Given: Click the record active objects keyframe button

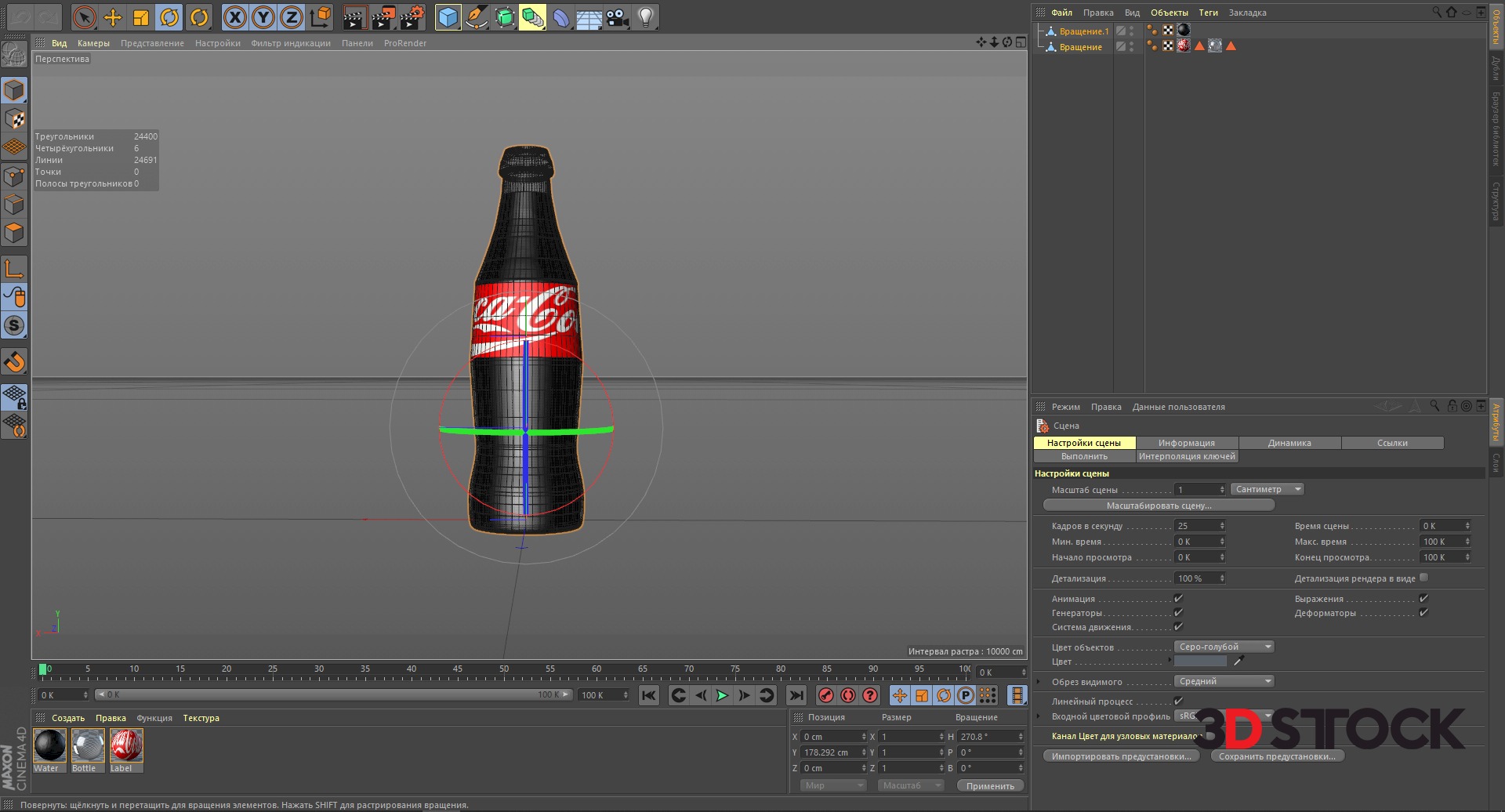Looking at the screenshot, I should pyautogui.click(x=825, y=695).
